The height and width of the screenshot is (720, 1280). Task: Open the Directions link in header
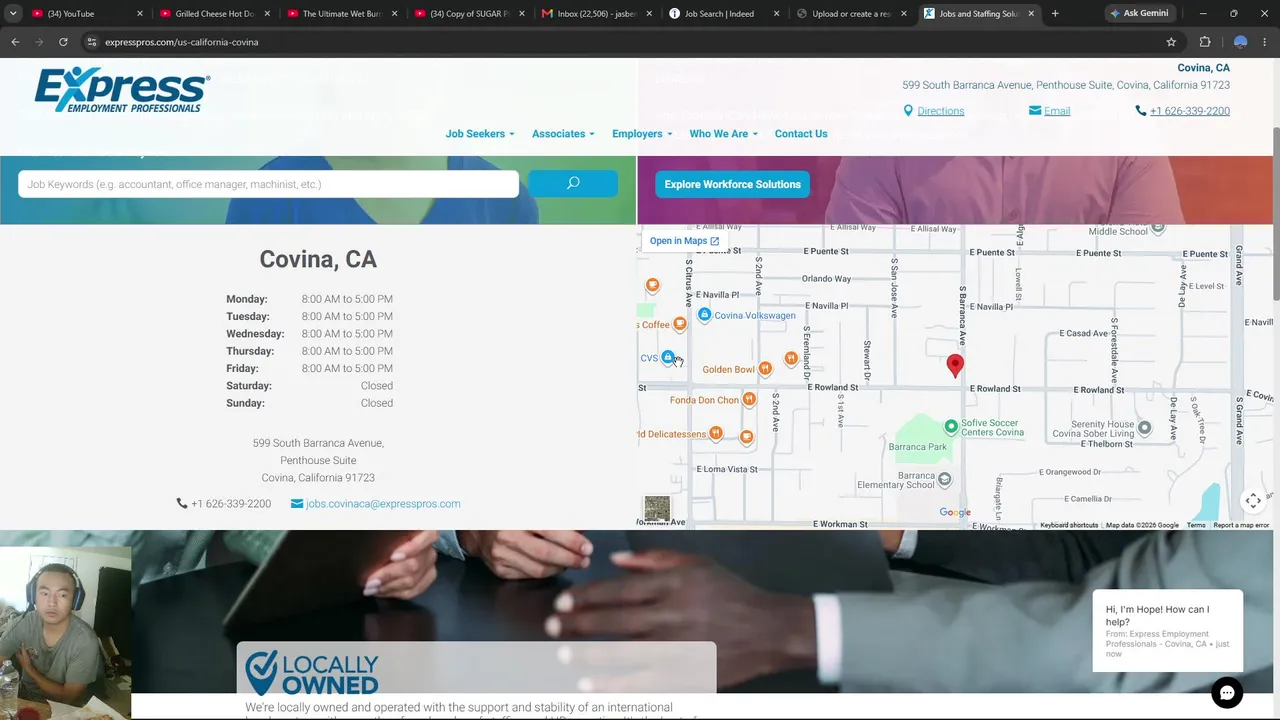coord(940,111)
